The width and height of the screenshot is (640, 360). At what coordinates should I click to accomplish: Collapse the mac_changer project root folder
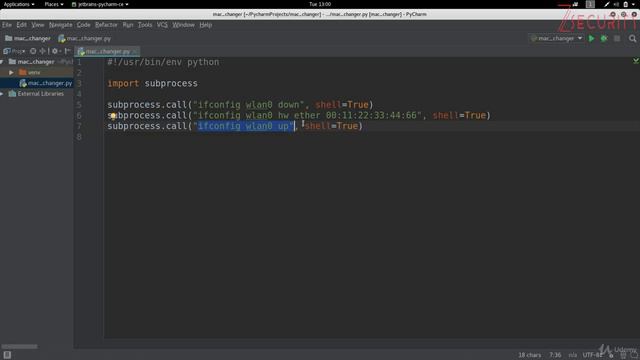[x=2, y=62]
